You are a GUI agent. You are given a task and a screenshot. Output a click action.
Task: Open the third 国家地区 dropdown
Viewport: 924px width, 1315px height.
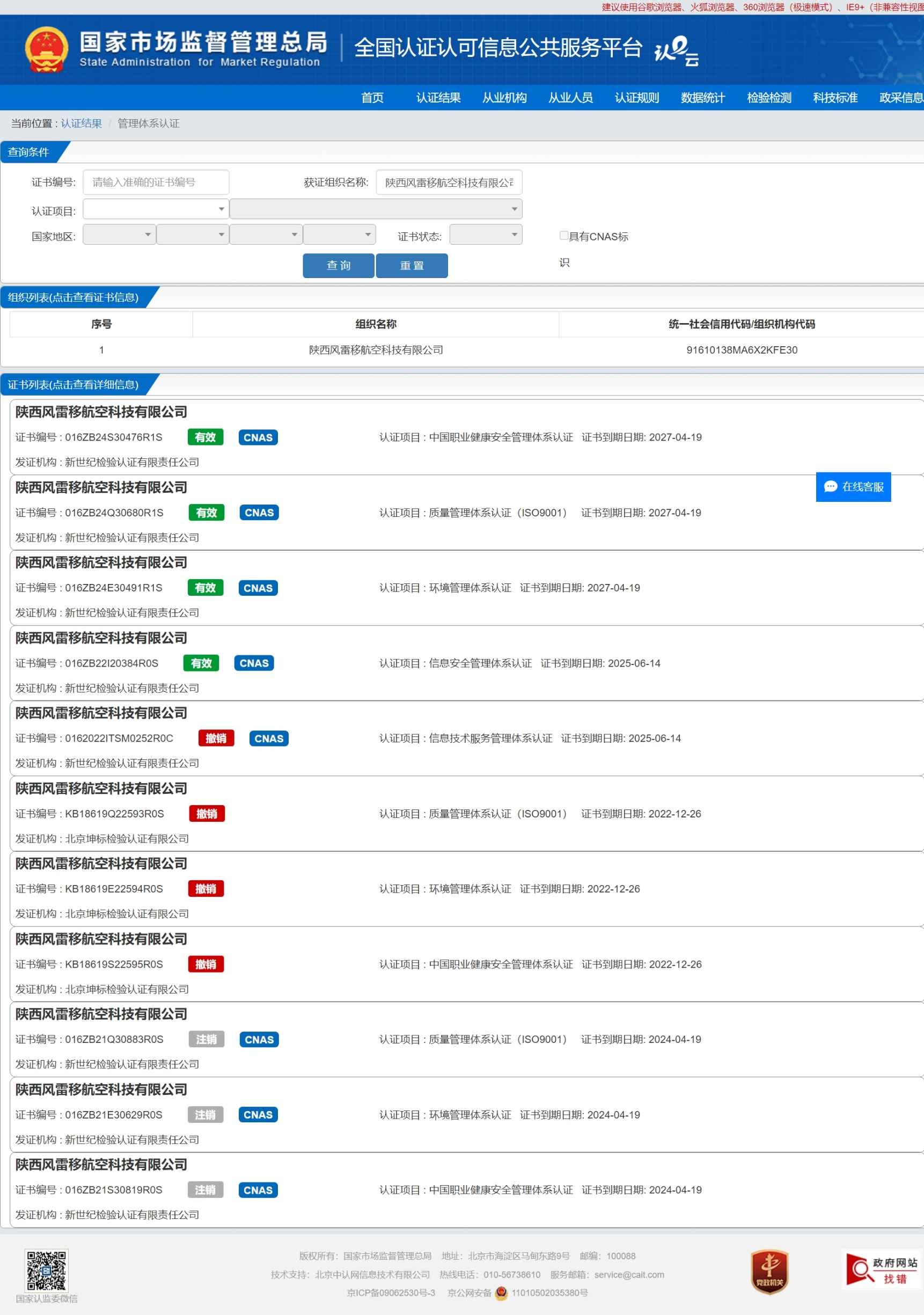[266, 234]
